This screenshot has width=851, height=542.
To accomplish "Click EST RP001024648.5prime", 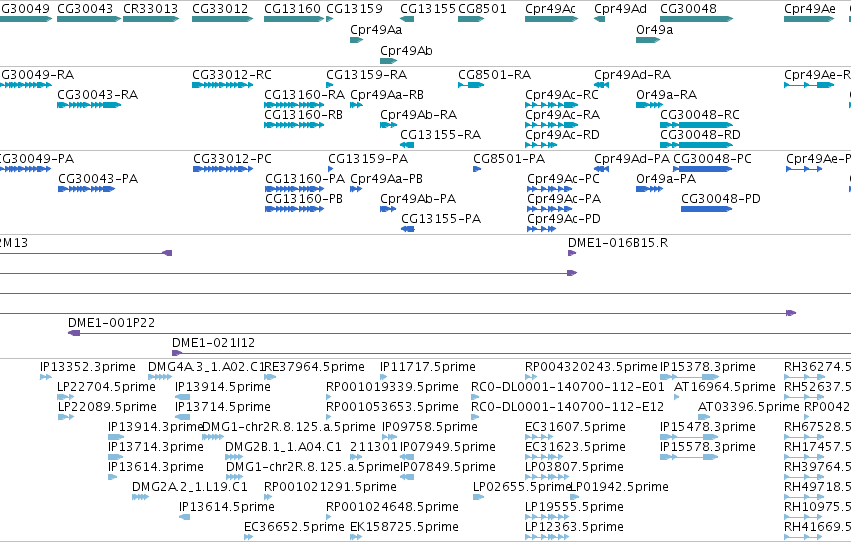I will (329, 517).
